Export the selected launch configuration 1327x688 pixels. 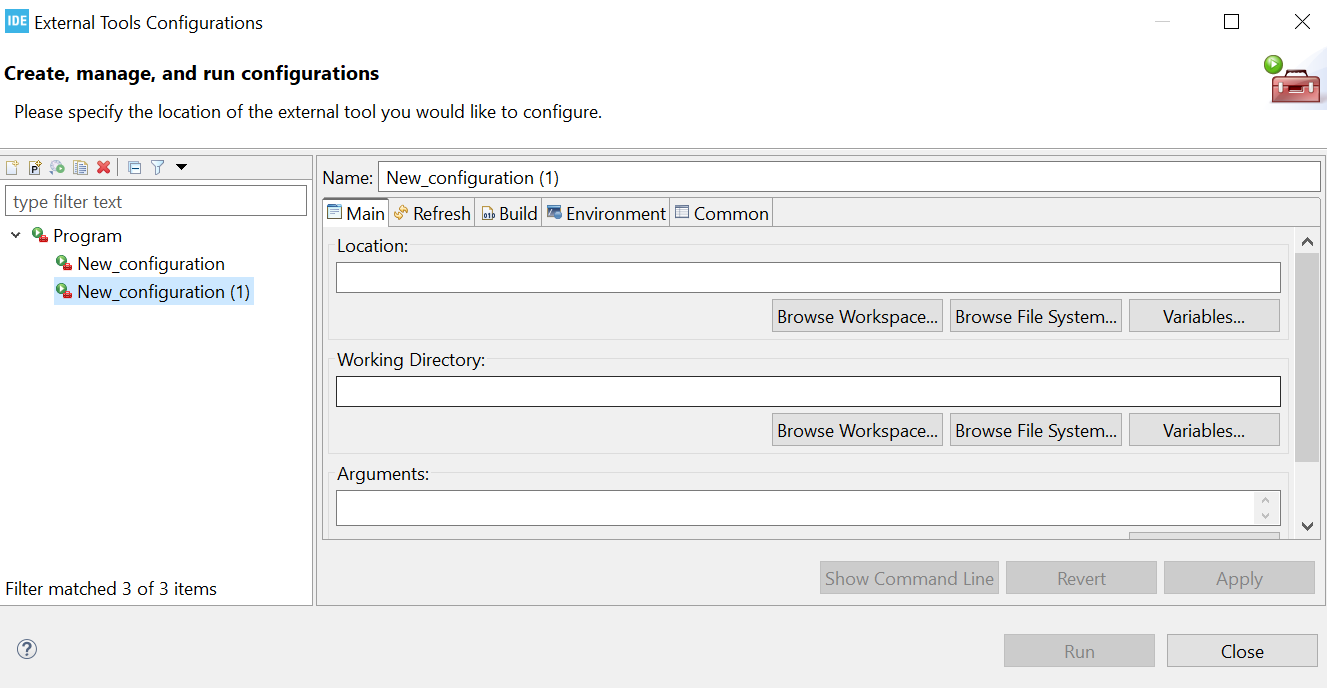point(57,167)
